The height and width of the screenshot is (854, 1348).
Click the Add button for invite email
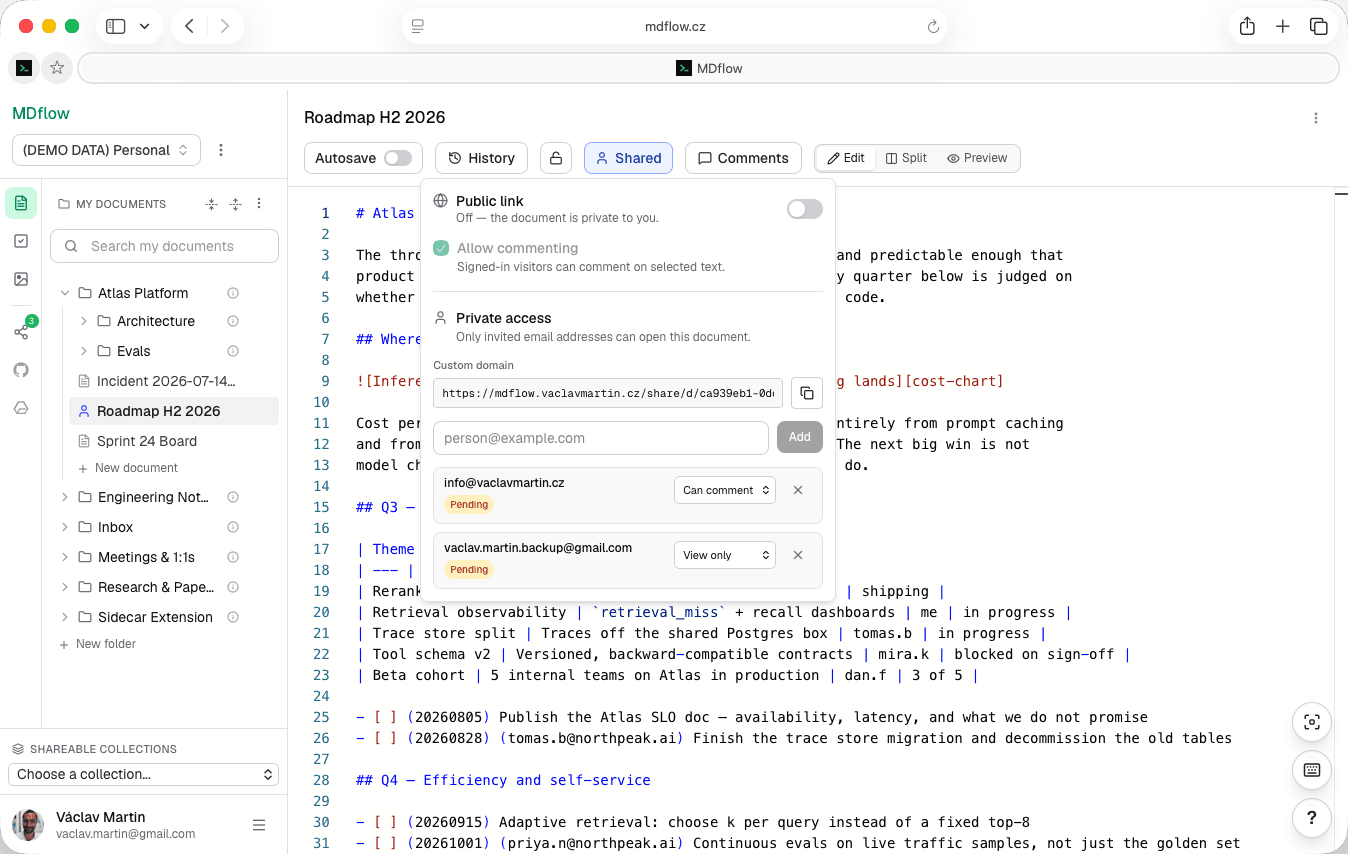(800, 437)
